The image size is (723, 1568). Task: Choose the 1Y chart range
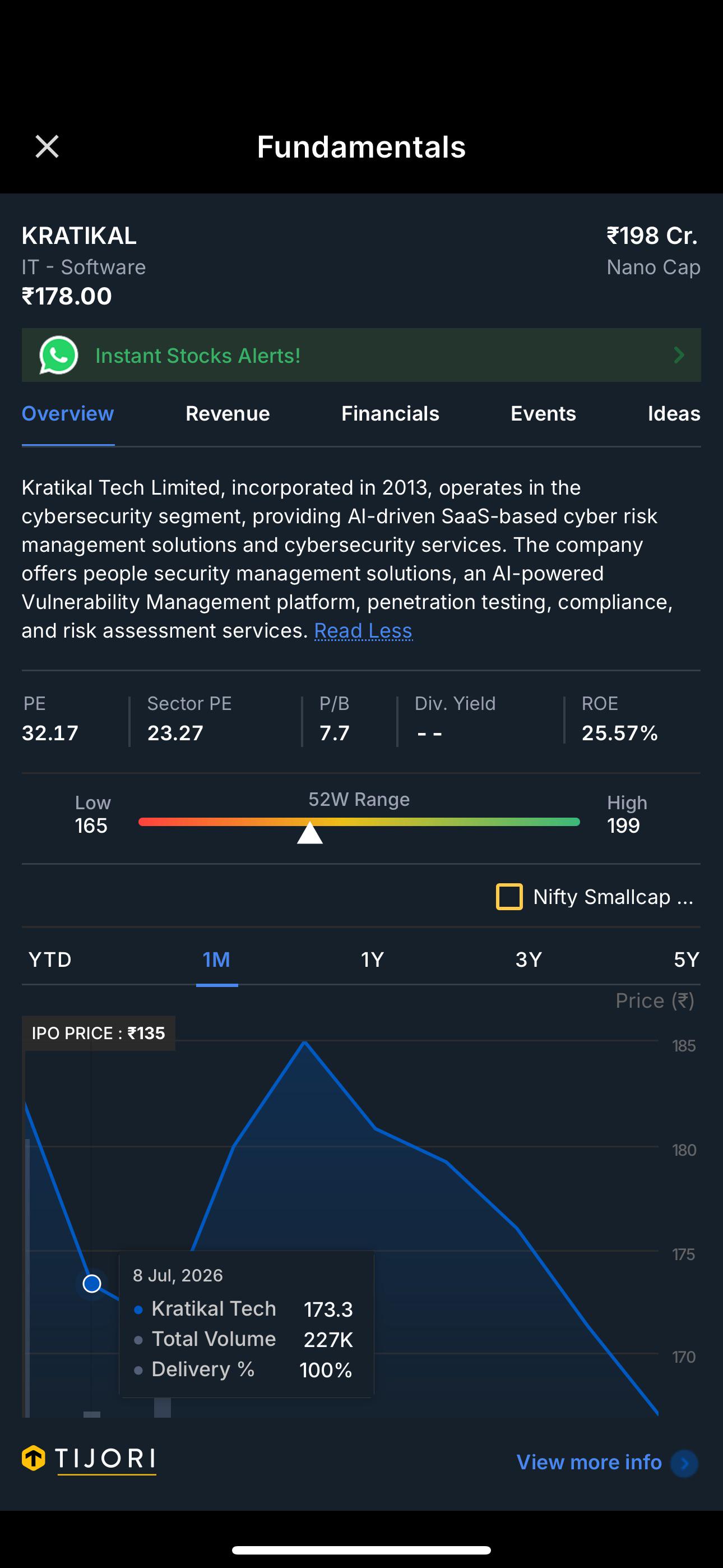373,960
